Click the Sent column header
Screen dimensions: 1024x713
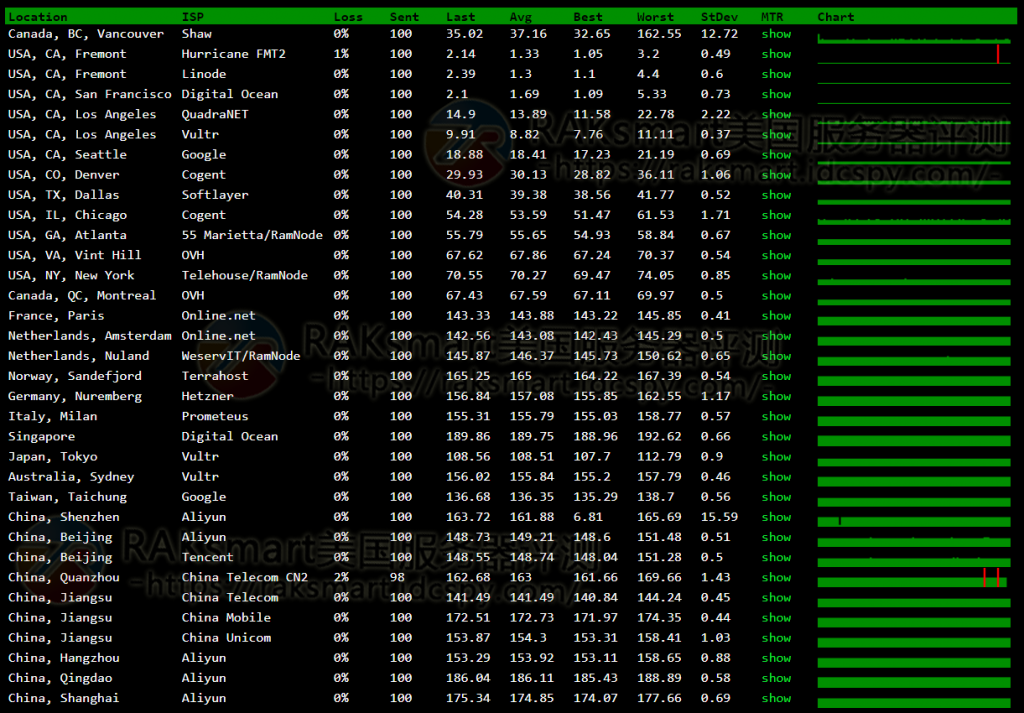point(404,17)
